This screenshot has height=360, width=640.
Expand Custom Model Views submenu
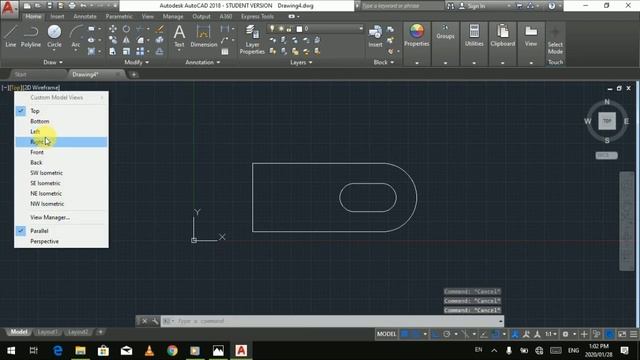click(x=61, y=98)
